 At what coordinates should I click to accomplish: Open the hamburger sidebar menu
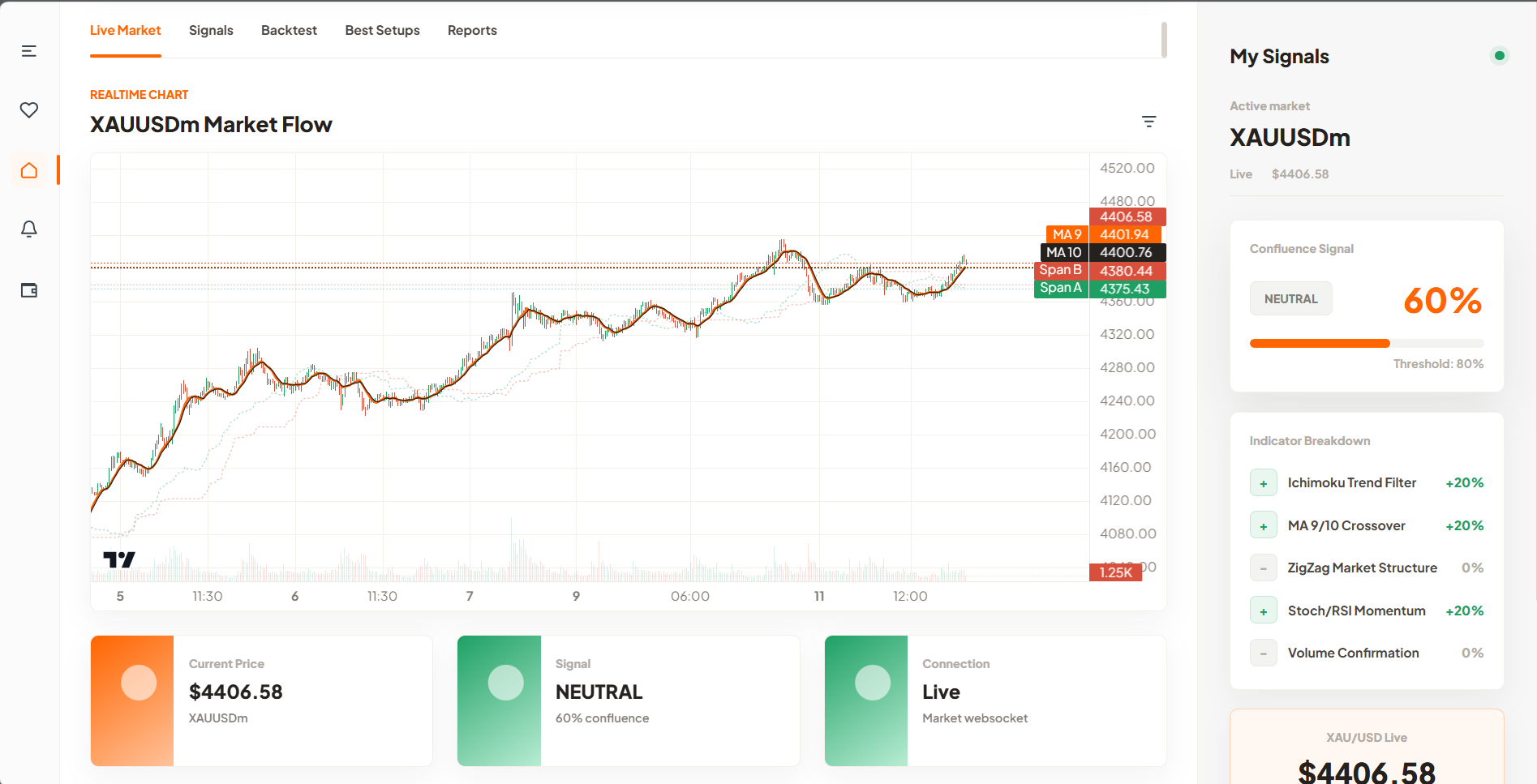pyautogui.click(x=29, y=51)
